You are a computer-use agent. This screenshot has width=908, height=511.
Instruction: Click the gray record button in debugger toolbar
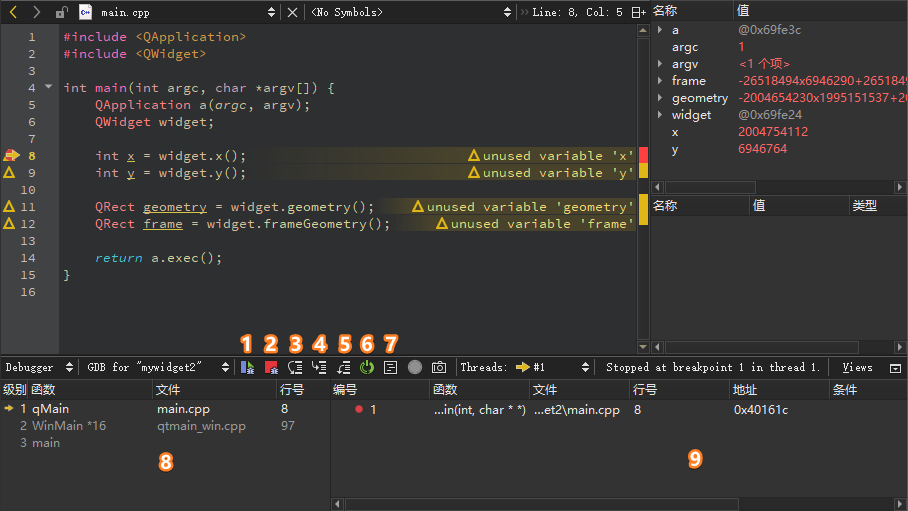(x=415, y=368)
